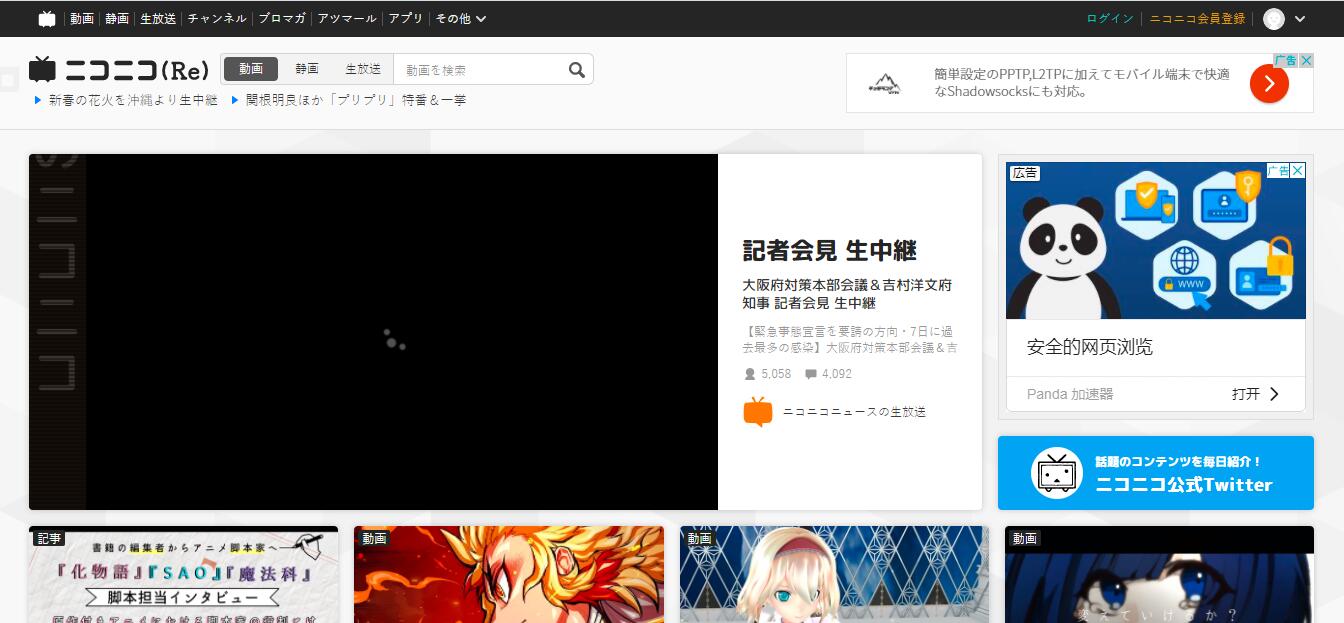Open 動画 in the top navigation bar
This screenshot has width=1344, height=623.
tap(82, 19)
